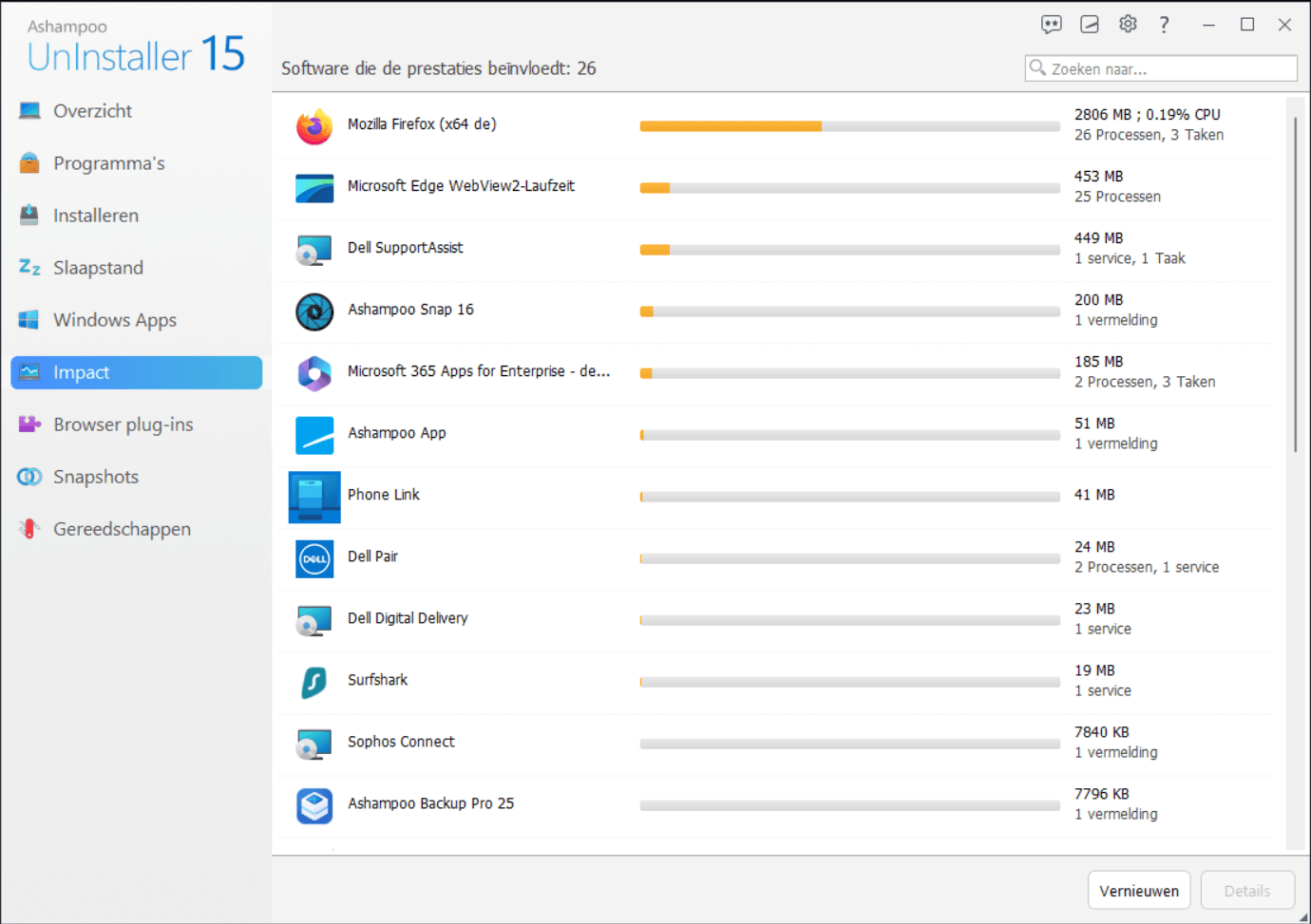
Task: Click the Ashampoo Snap 16 impact bar
Action: (850, 311)
